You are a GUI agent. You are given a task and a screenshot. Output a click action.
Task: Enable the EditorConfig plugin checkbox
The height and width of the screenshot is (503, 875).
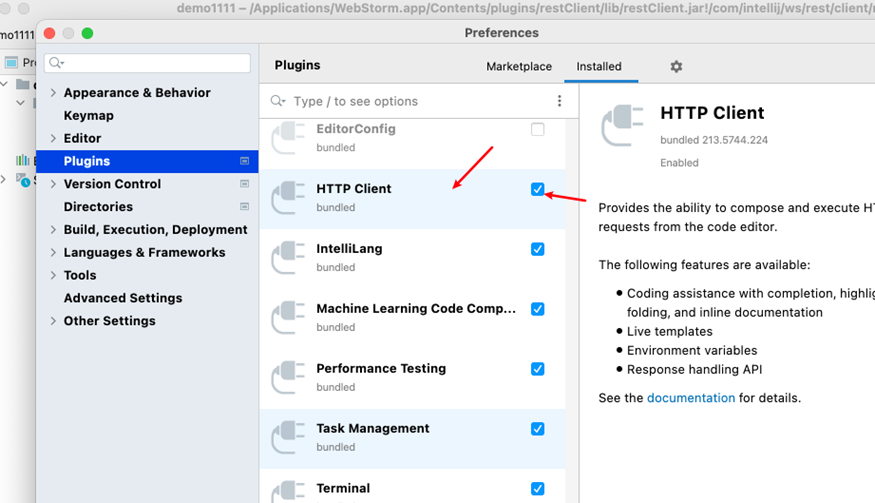(x=537, y=130)
